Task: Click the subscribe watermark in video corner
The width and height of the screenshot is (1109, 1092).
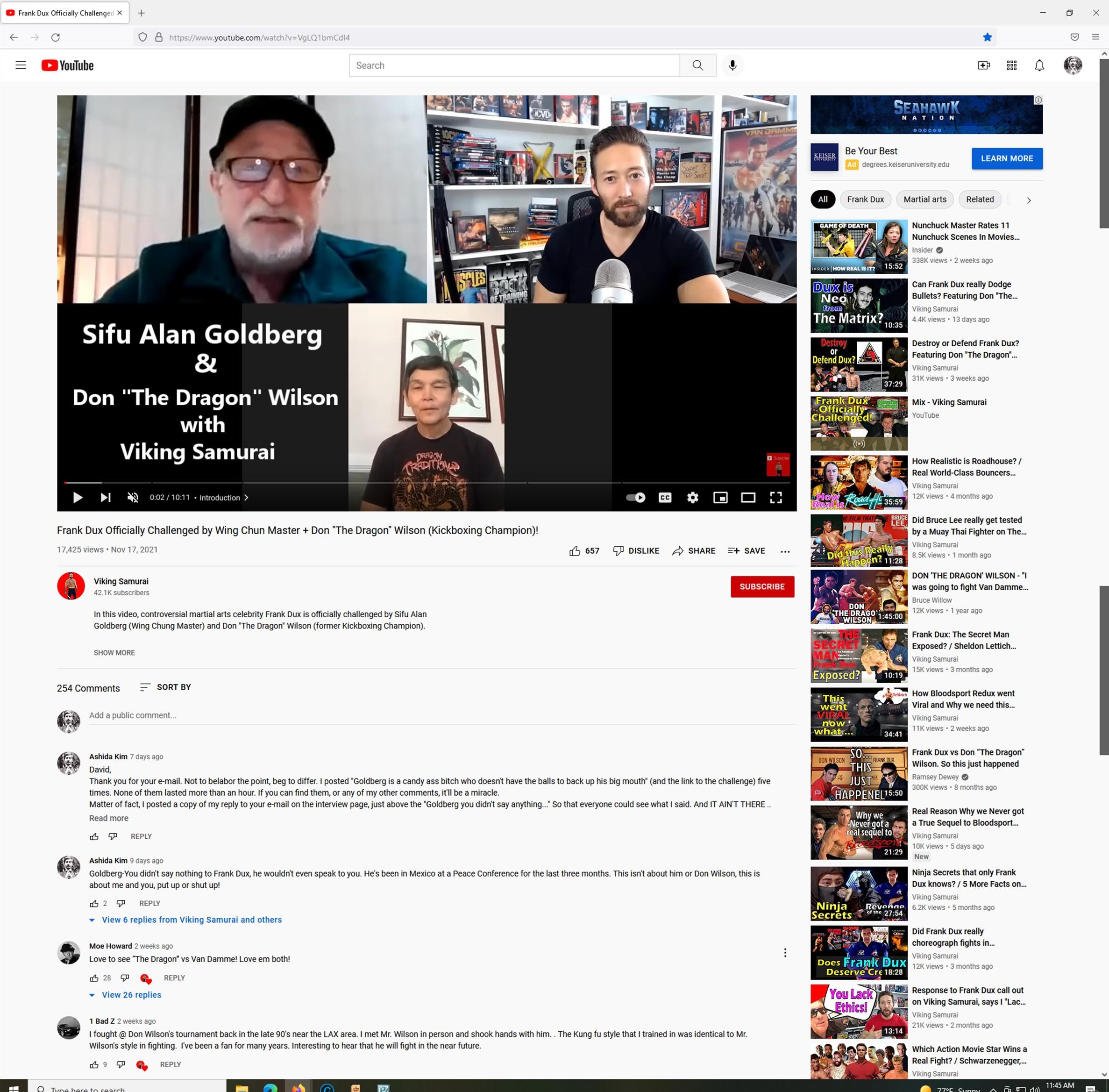Action: (x=778, y=464)
